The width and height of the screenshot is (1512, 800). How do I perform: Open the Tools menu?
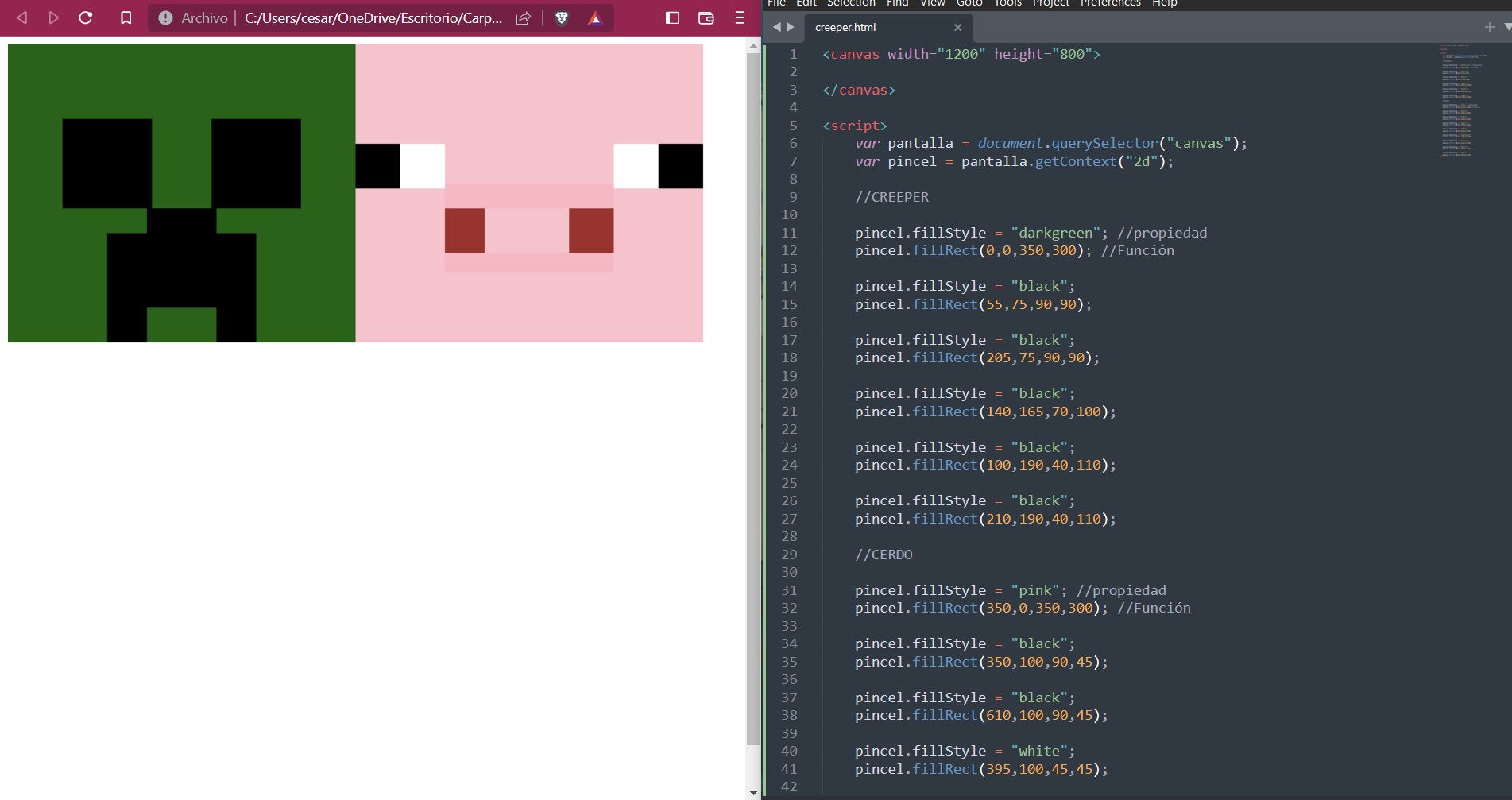(x=1007, y=3)
